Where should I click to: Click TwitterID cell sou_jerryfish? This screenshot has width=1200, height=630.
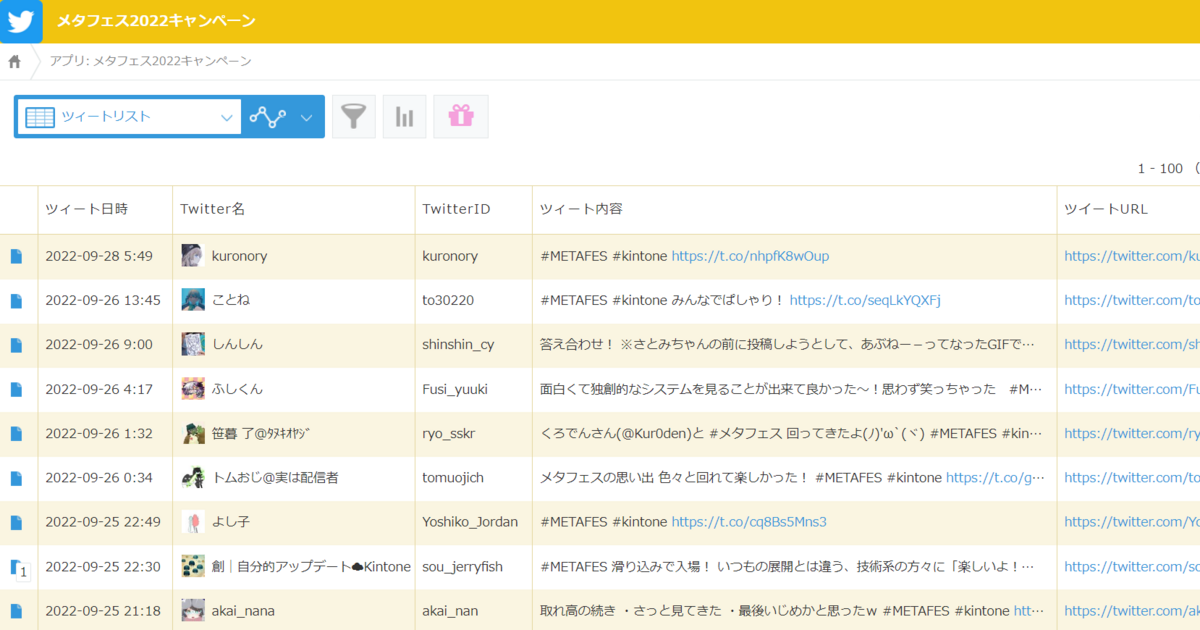[462, 566]
